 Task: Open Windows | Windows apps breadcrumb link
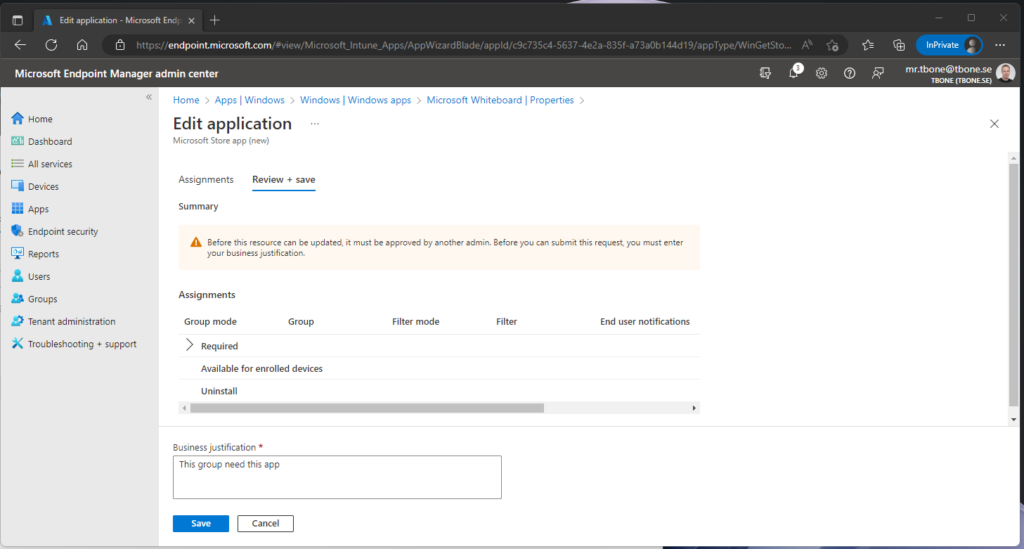355,100
